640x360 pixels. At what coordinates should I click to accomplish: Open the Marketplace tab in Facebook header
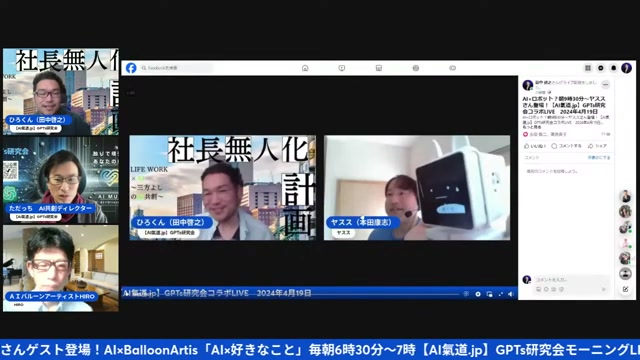tap(379, 68)
